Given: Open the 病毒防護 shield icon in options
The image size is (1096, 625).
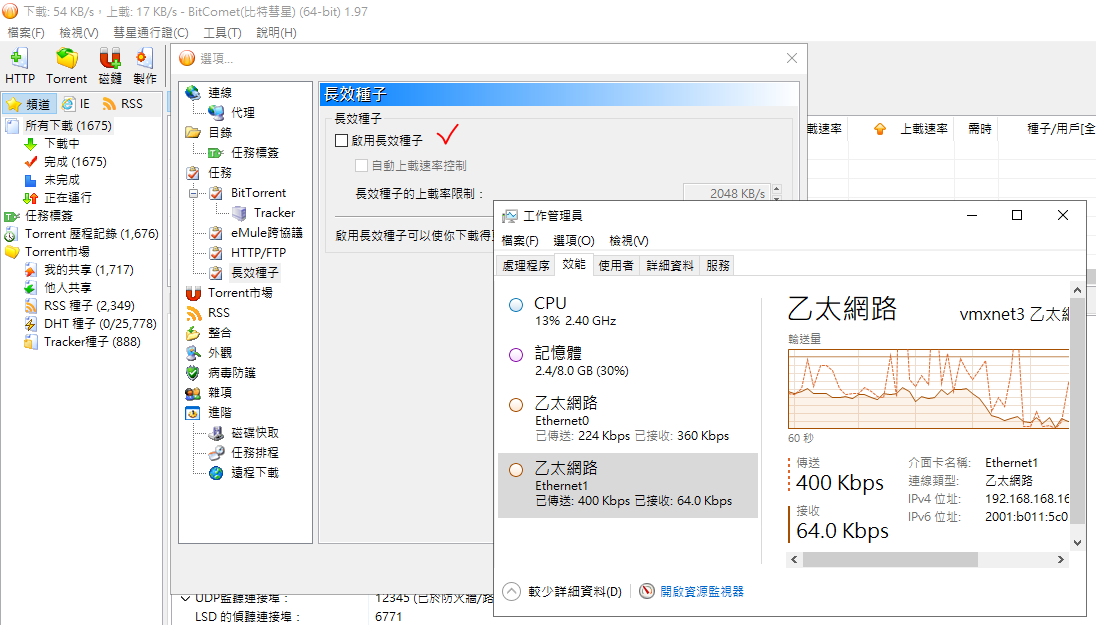Looking at the screenshot, I should [194, 373].
